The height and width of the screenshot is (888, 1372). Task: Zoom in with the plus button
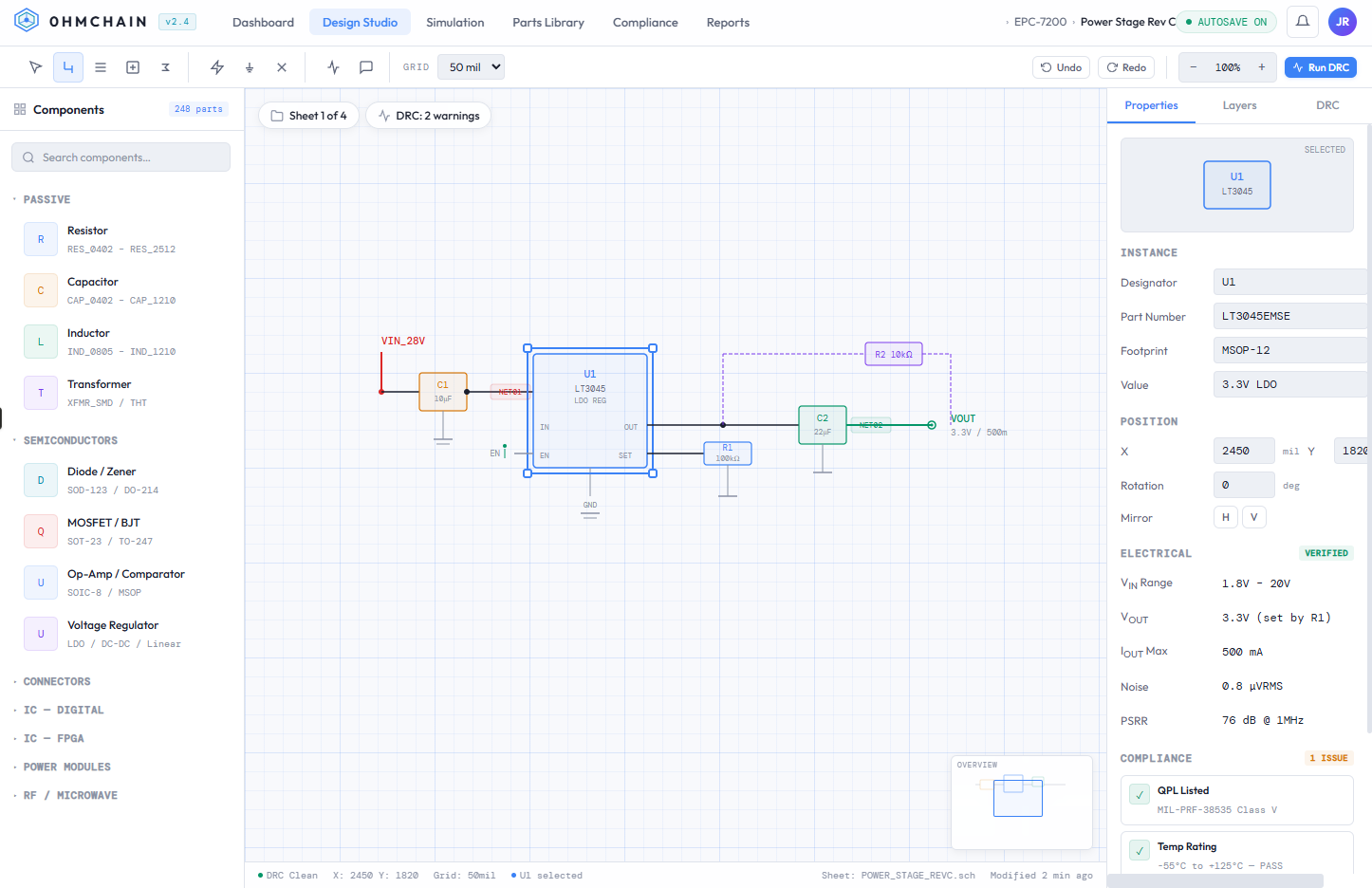point(1262,67)
